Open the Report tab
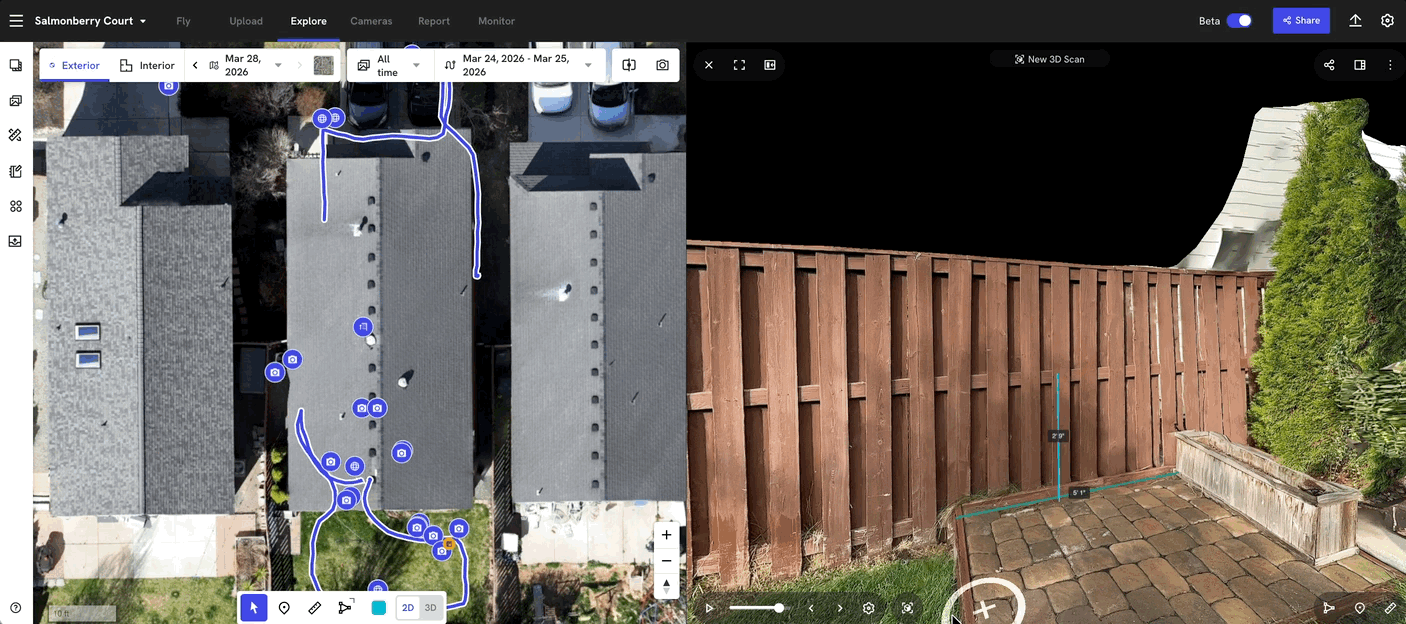This screenshot has width=1406, height=624. click(x=434, y=21)
